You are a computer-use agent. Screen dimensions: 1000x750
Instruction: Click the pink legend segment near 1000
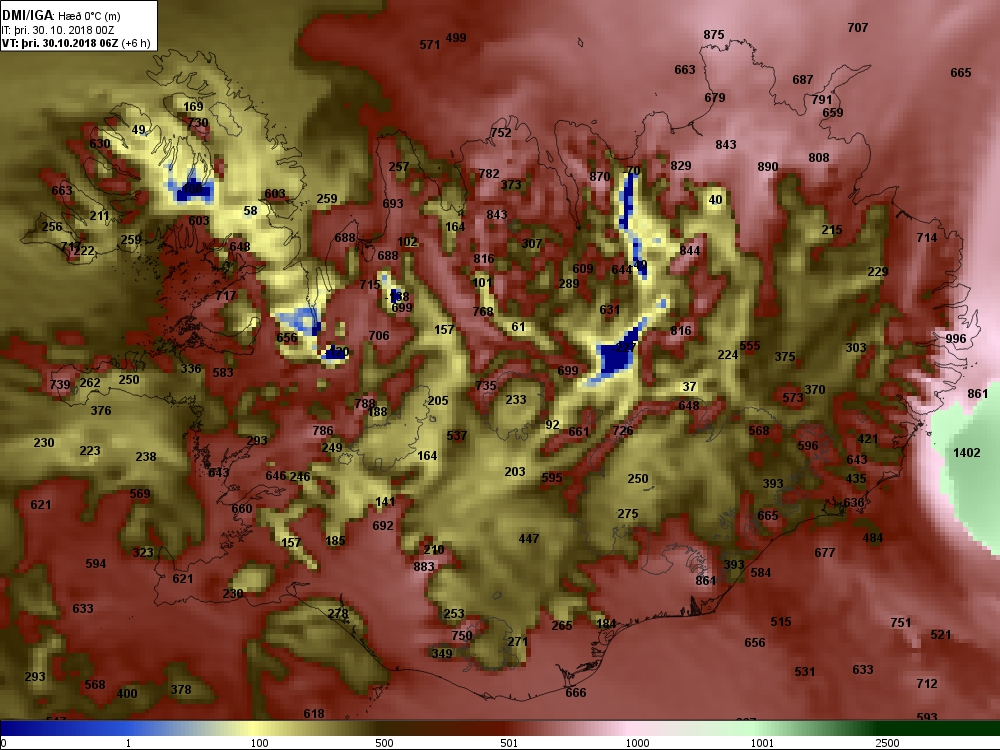(x=631, y=728)
